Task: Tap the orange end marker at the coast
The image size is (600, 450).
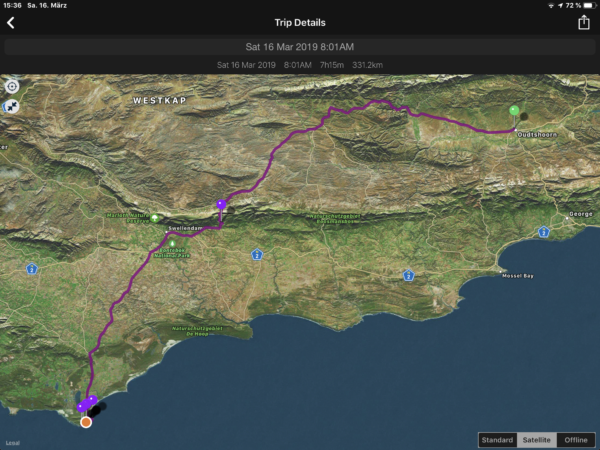Action: click(x=86, y=422)
